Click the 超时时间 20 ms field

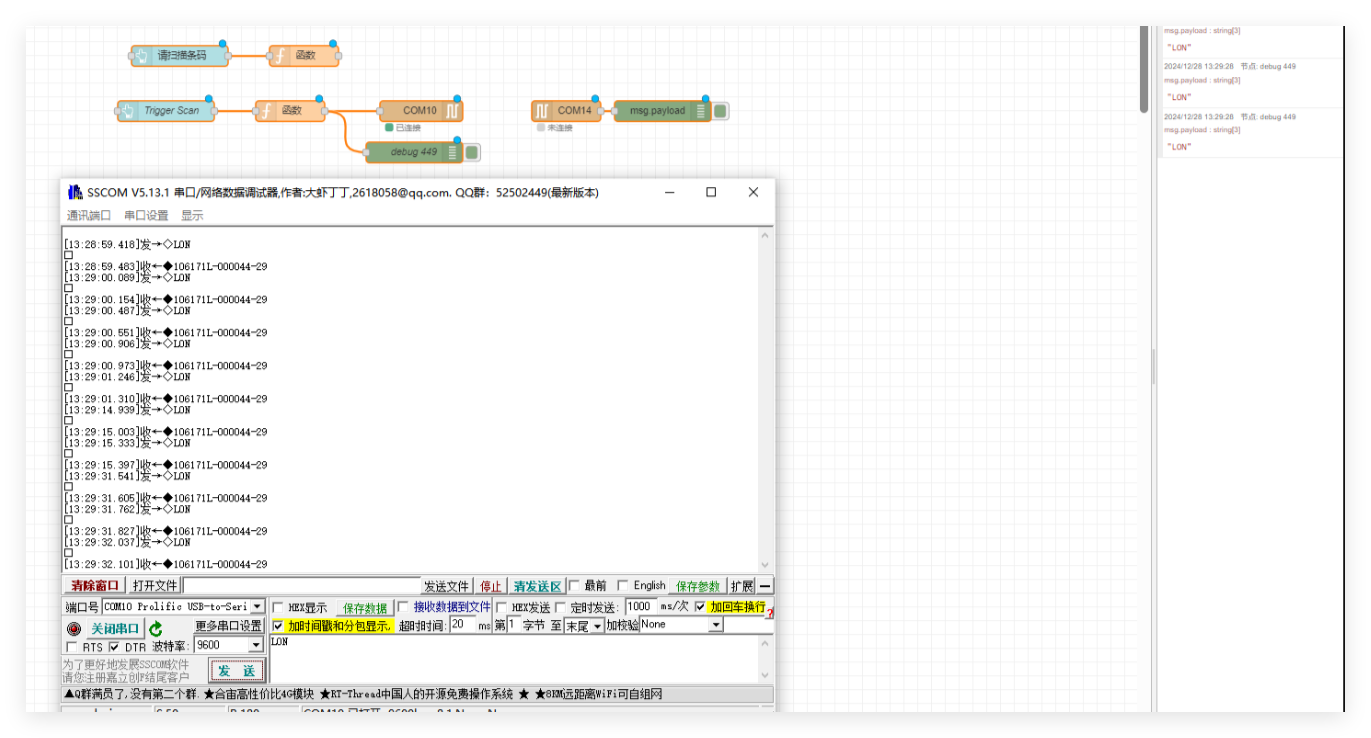[461, 625]
